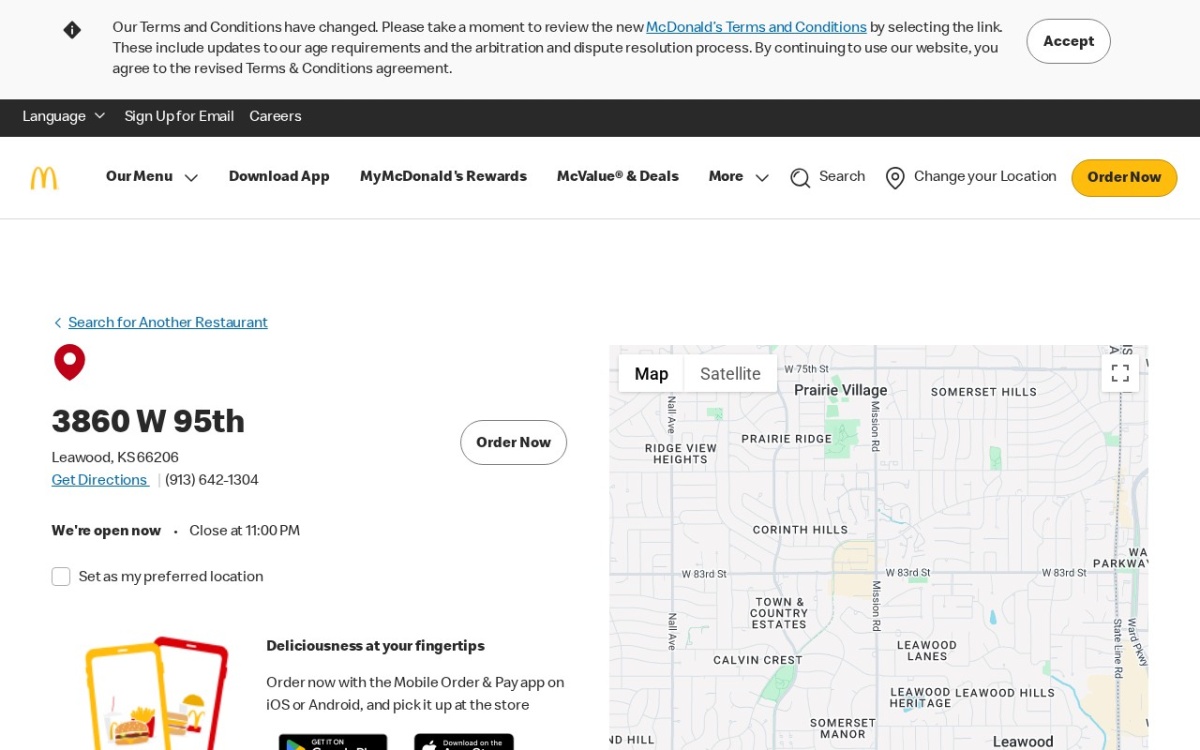Click the McDonald's golden arches logo
The width and height of the screenshot is (1200, 750).
[x=44, y=178]
